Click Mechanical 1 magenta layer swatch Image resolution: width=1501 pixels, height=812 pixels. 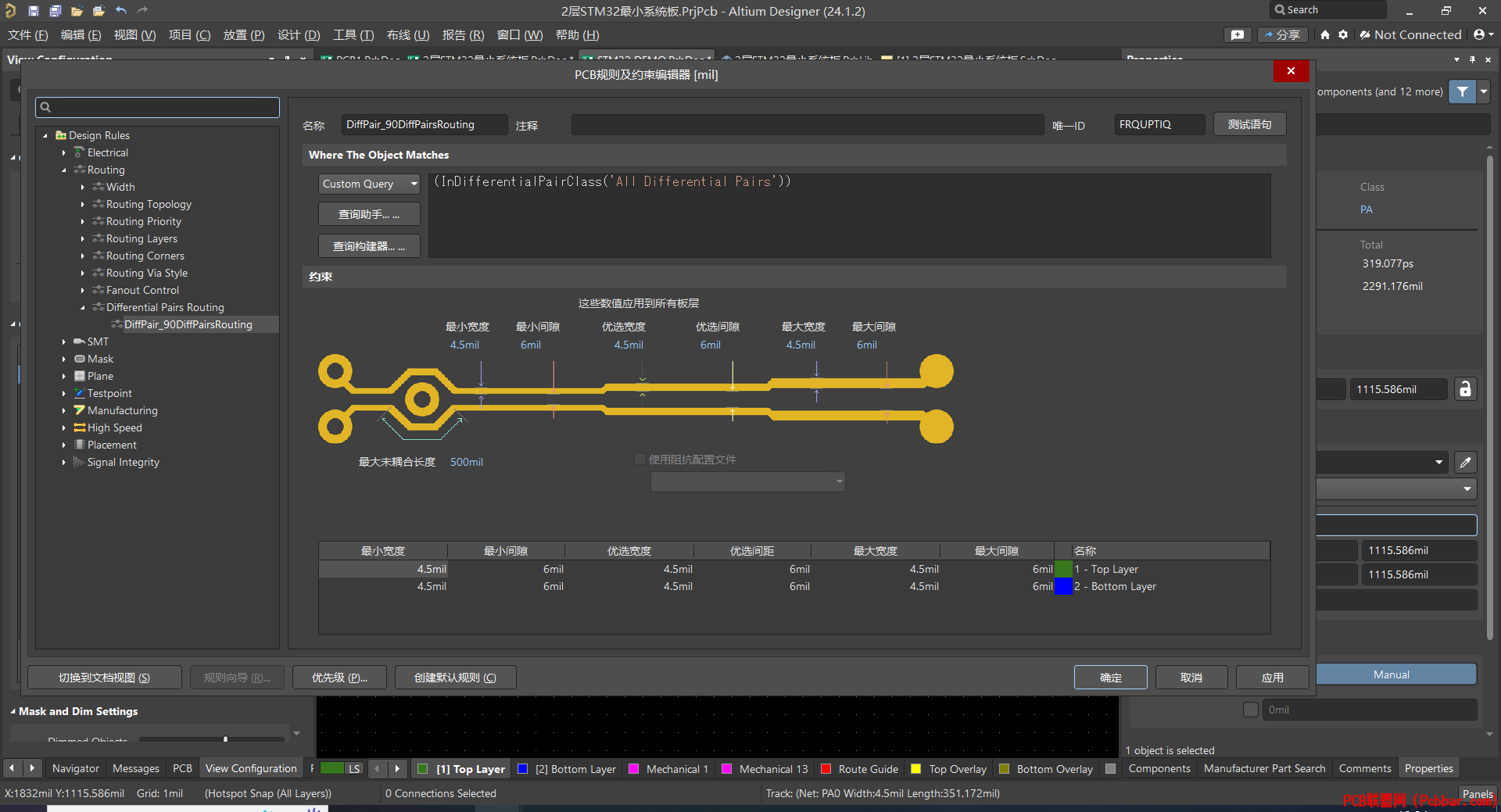(634, 769)
